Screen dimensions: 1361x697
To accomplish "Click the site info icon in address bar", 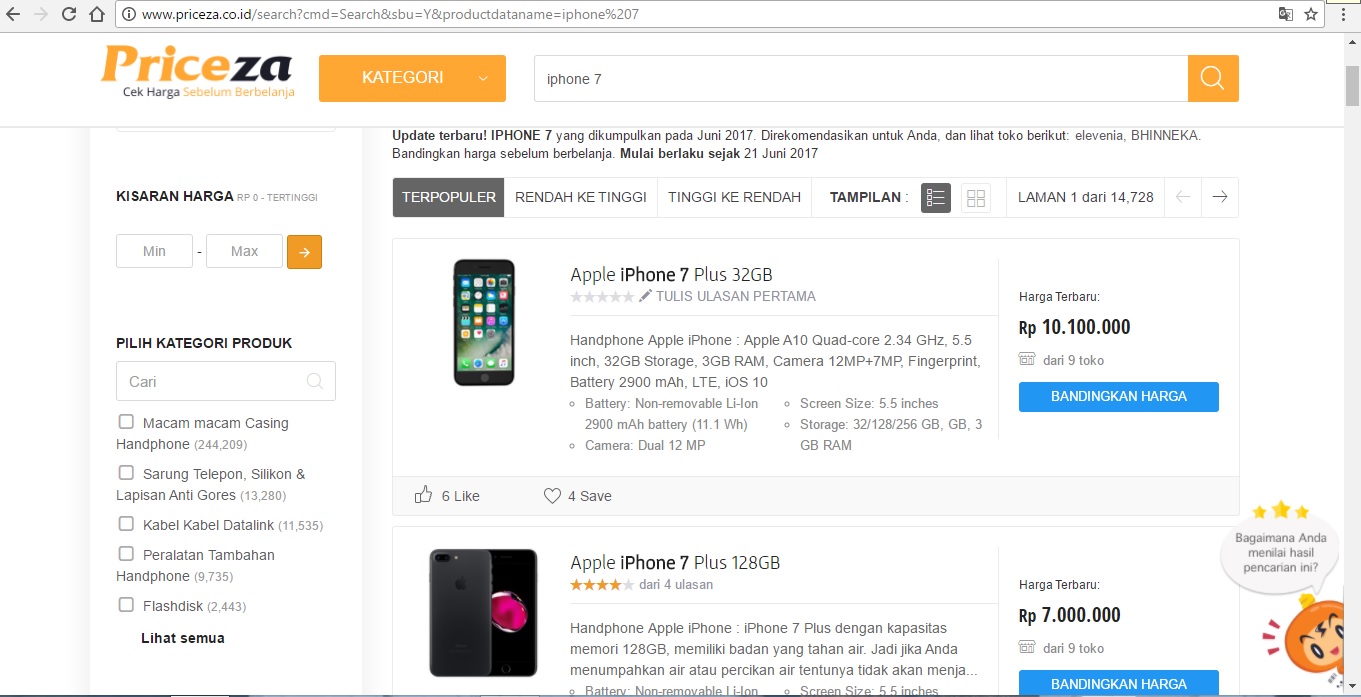I will pyautogui.click(x=128, y=15).
